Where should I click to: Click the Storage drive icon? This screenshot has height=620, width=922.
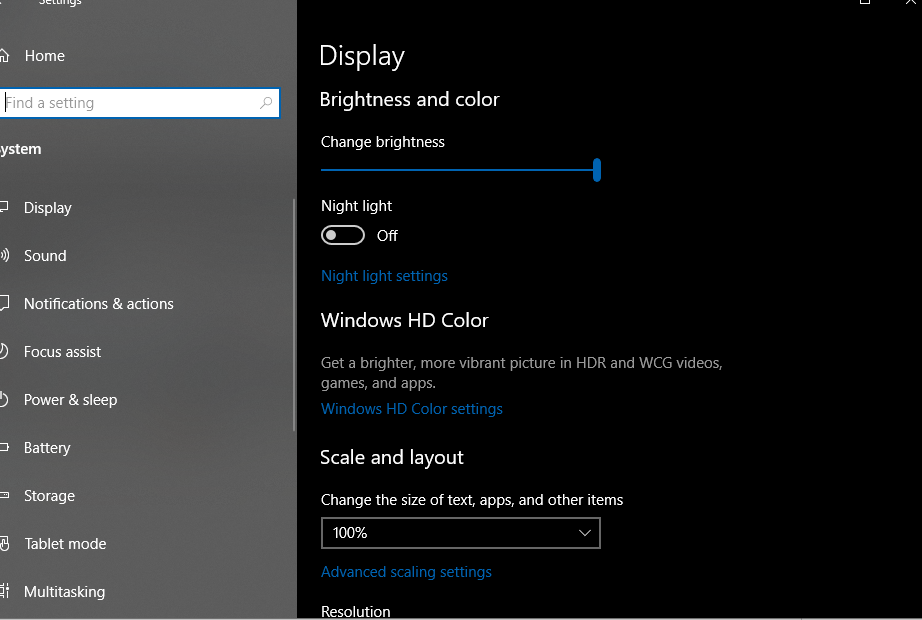[x=4, y=495]
